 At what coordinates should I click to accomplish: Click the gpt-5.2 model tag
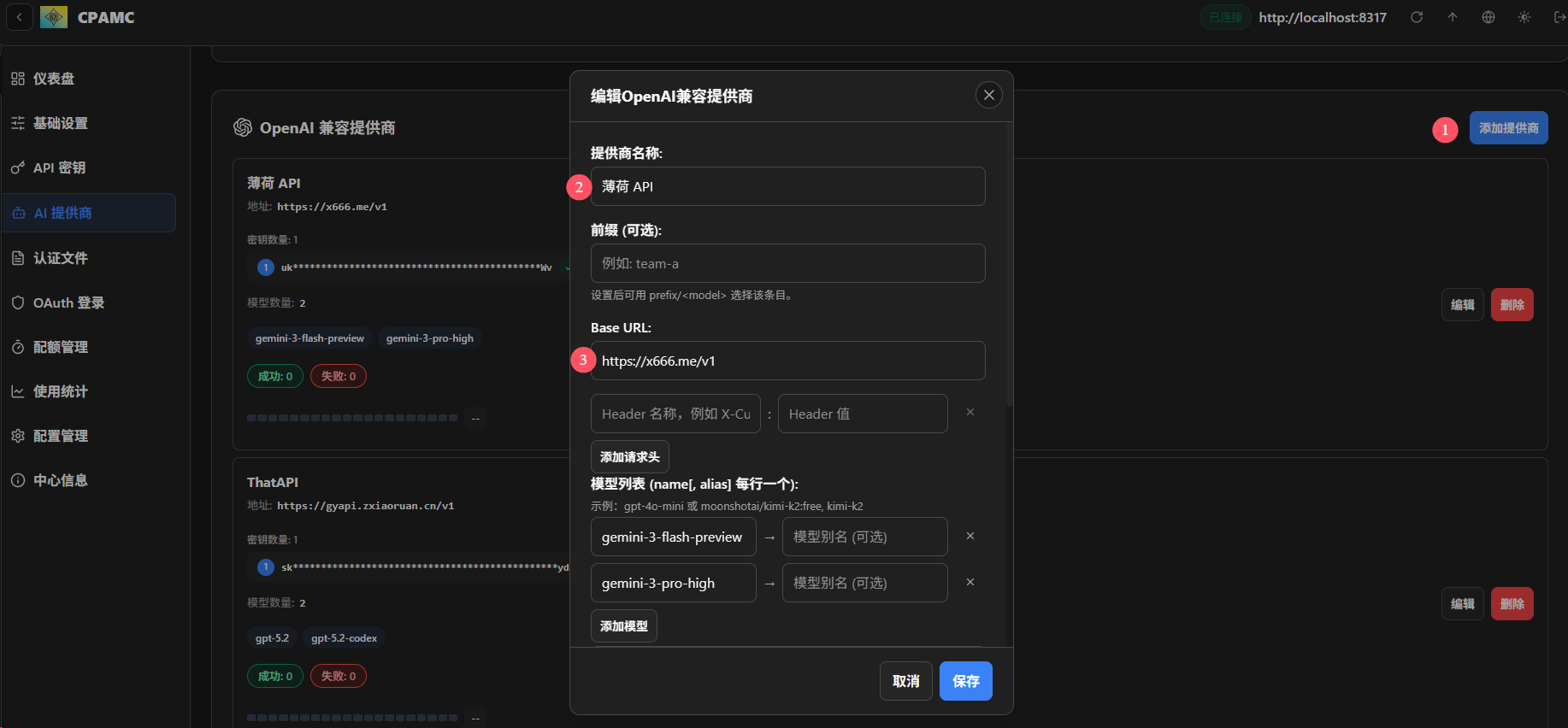pos(272,638)
